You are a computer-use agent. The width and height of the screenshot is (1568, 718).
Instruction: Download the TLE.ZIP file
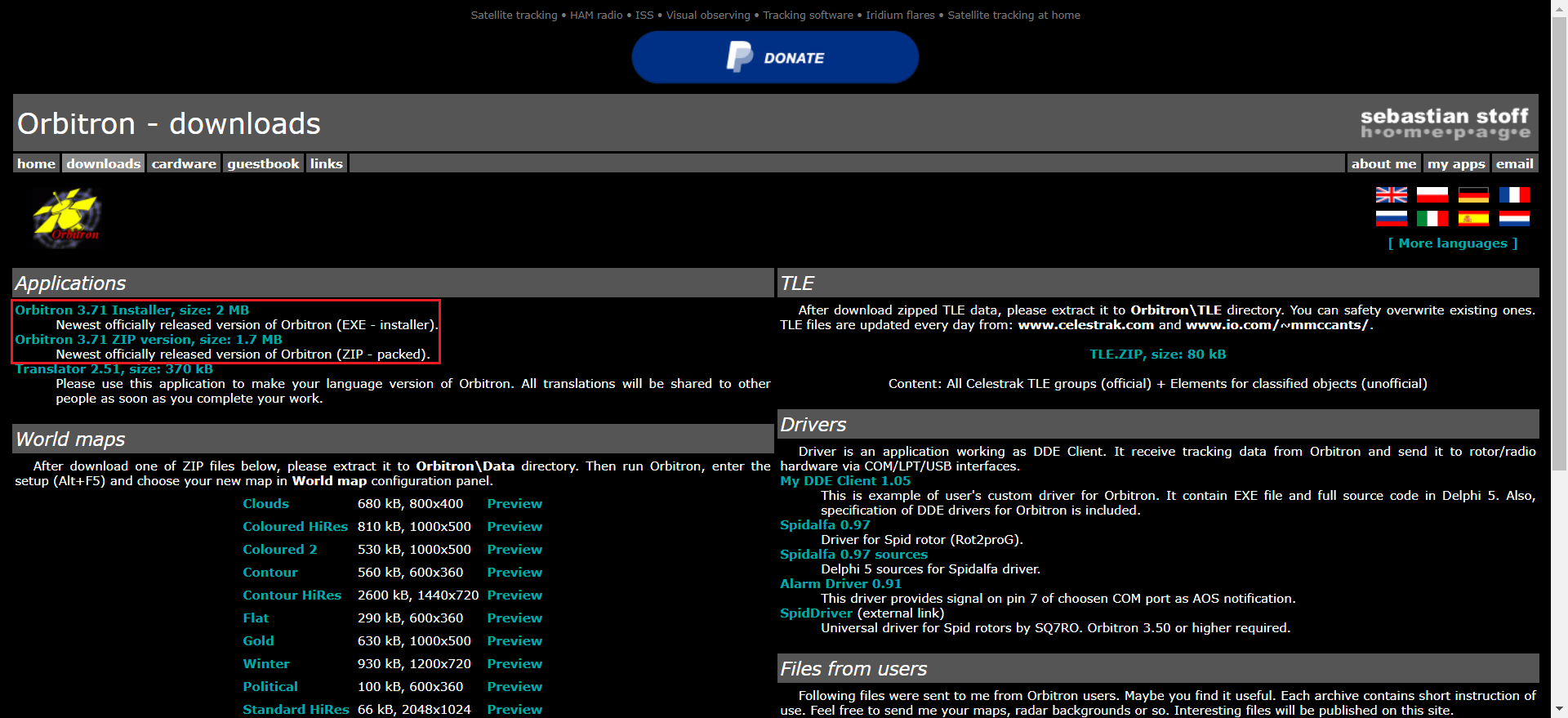pos(1157,355)
